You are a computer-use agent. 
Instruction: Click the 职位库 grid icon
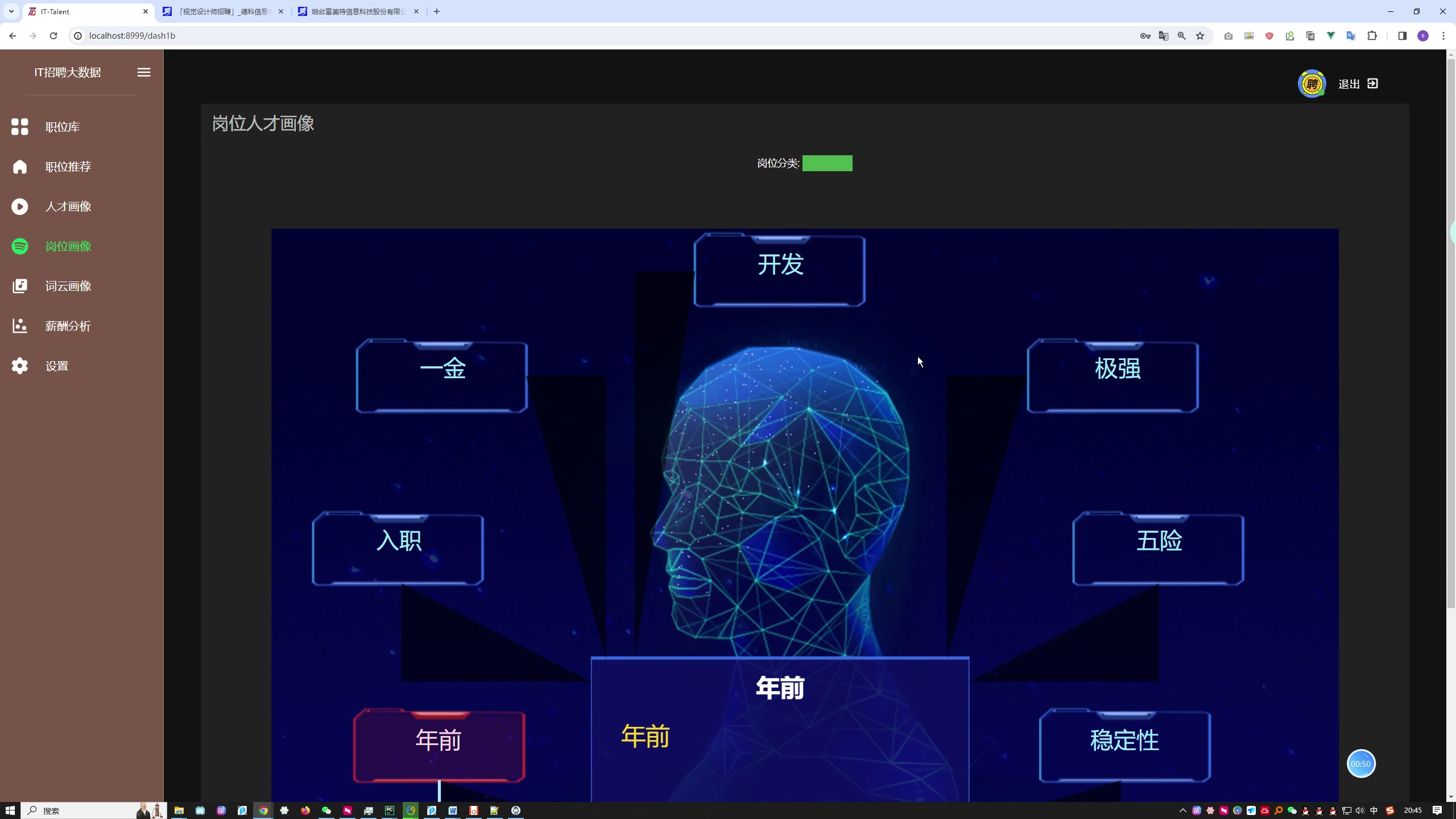click(x=19, y=127)
